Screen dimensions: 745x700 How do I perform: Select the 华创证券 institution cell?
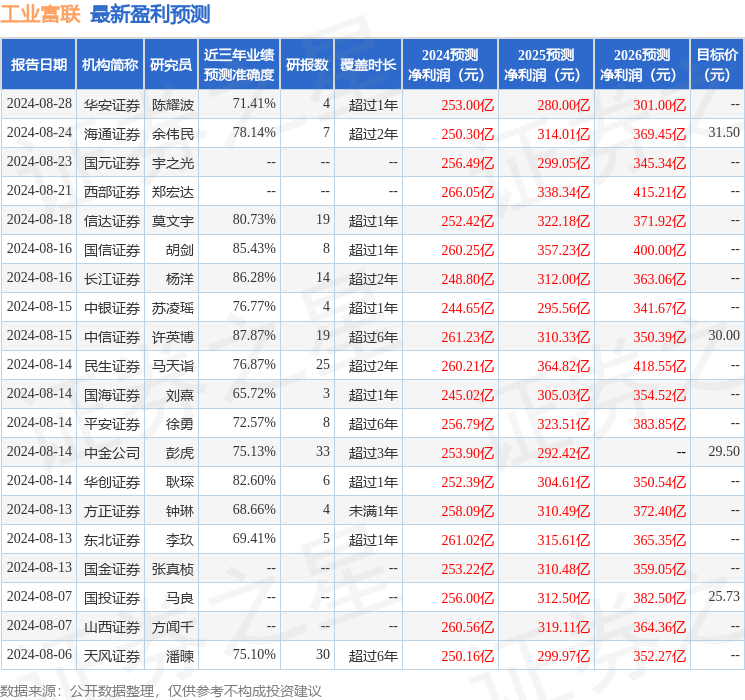[x=112, y=482]
